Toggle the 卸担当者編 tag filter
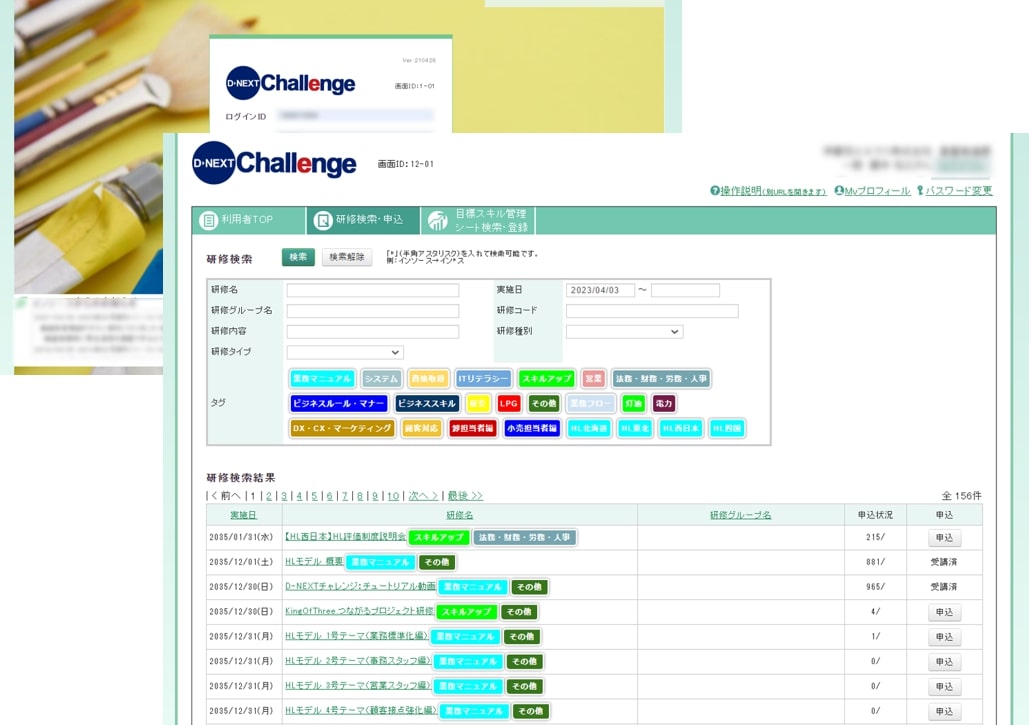Screen dimensions: 1029x725 pos(472,428)
